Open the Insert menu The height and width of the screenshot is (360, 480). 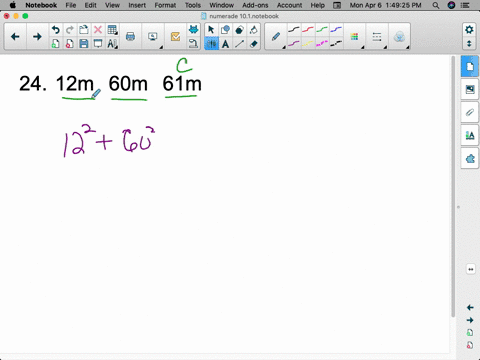[x=137, y=5]
